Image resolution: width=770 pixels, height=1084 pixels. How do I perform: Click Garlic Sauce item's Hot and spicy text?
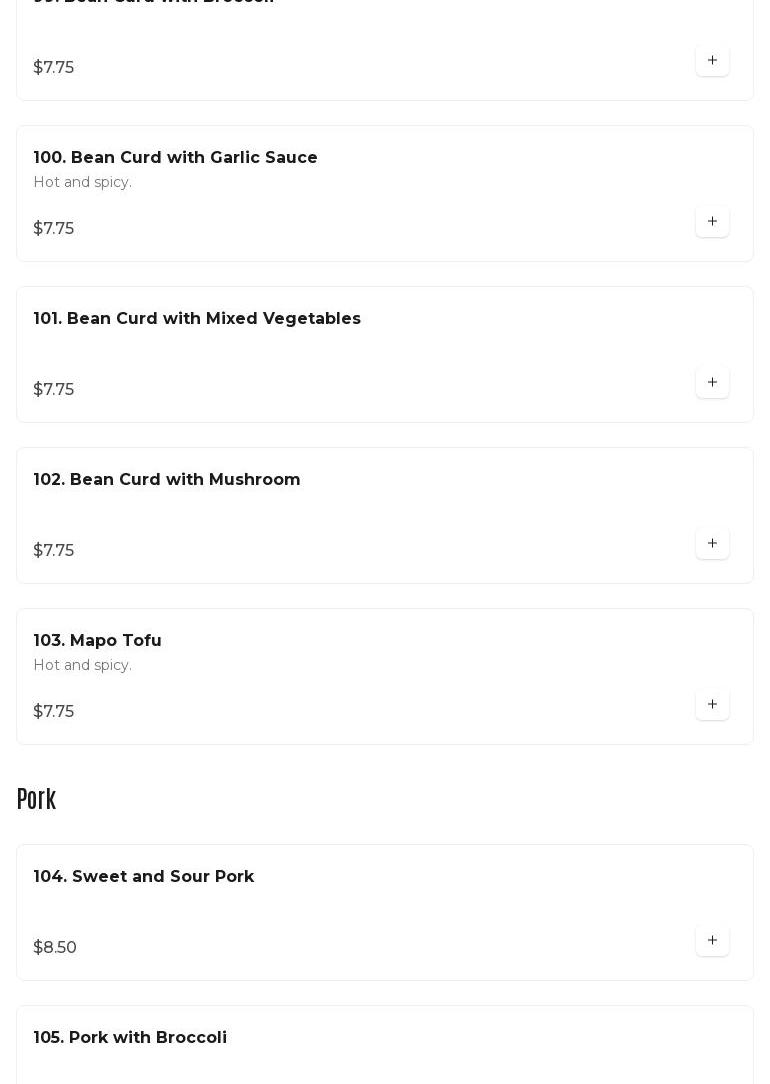point(82,182)
